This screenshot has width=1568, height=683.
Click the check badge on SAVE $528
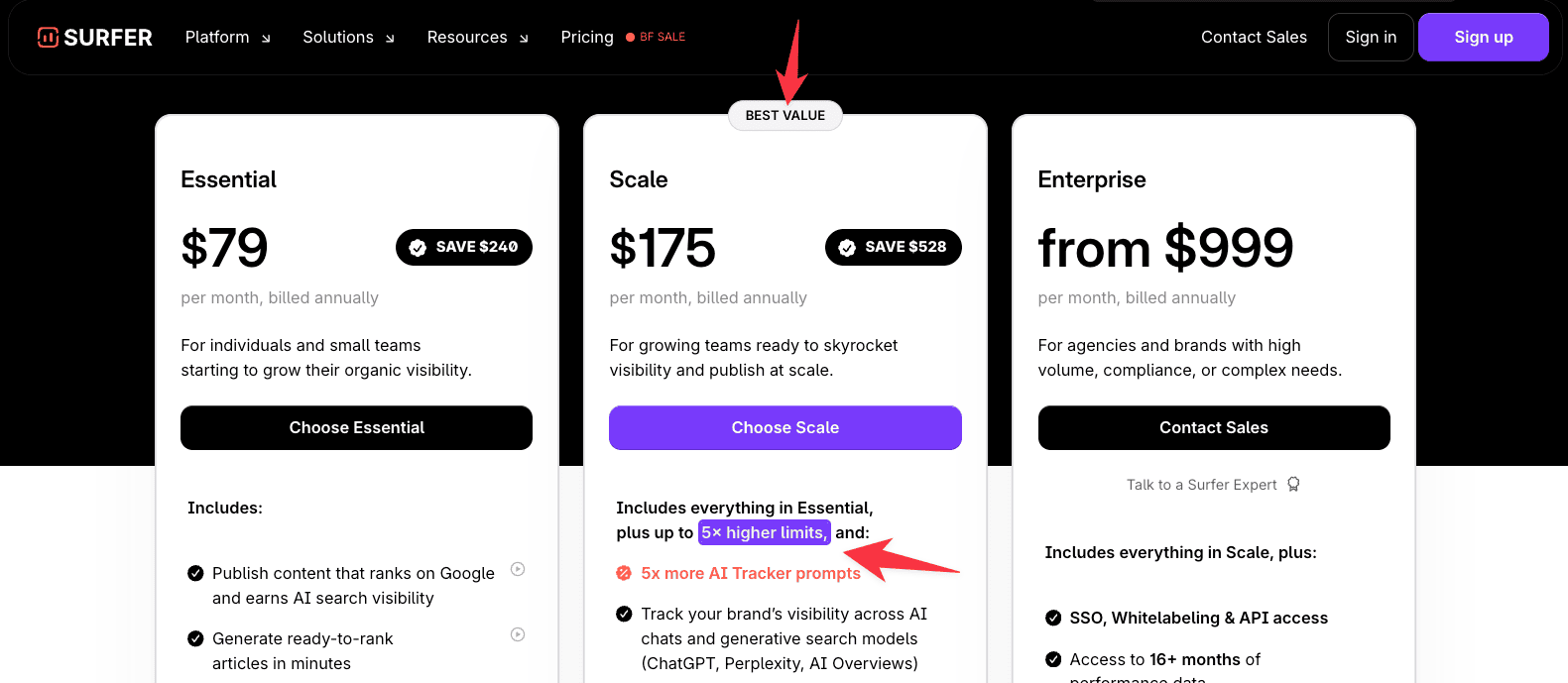(x=847, y=247)
